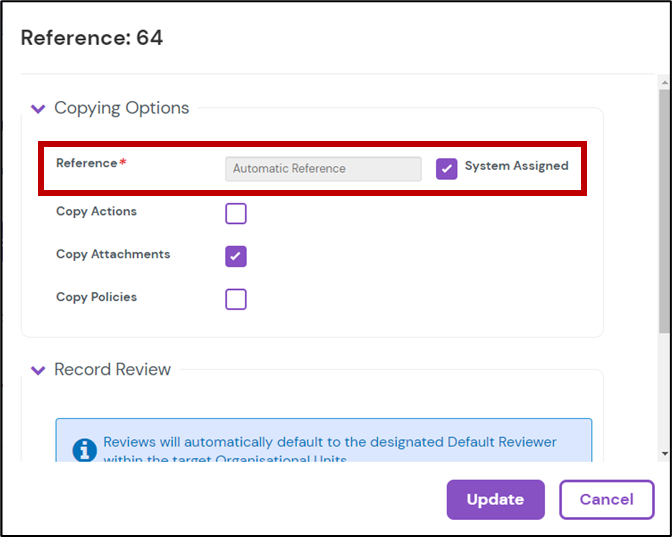This screenshot has width=672, height=537.
Task: Click the Reference field label
Action: coord(87,163)
